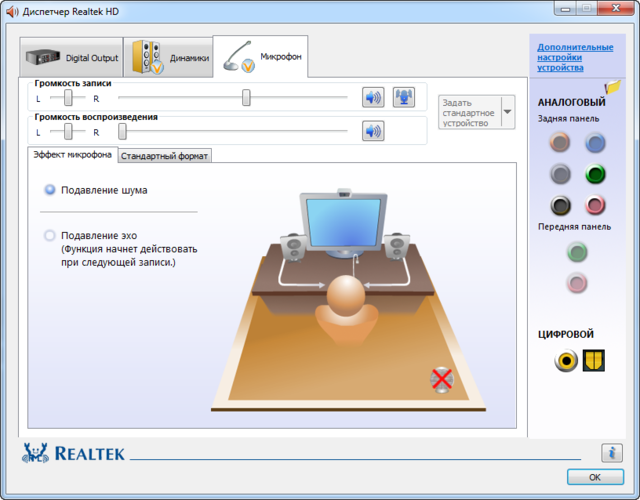Image resolution: width=640 pixels, height=500 pixels.
Task: Click the pink rear panel jack
Action: 595,205
